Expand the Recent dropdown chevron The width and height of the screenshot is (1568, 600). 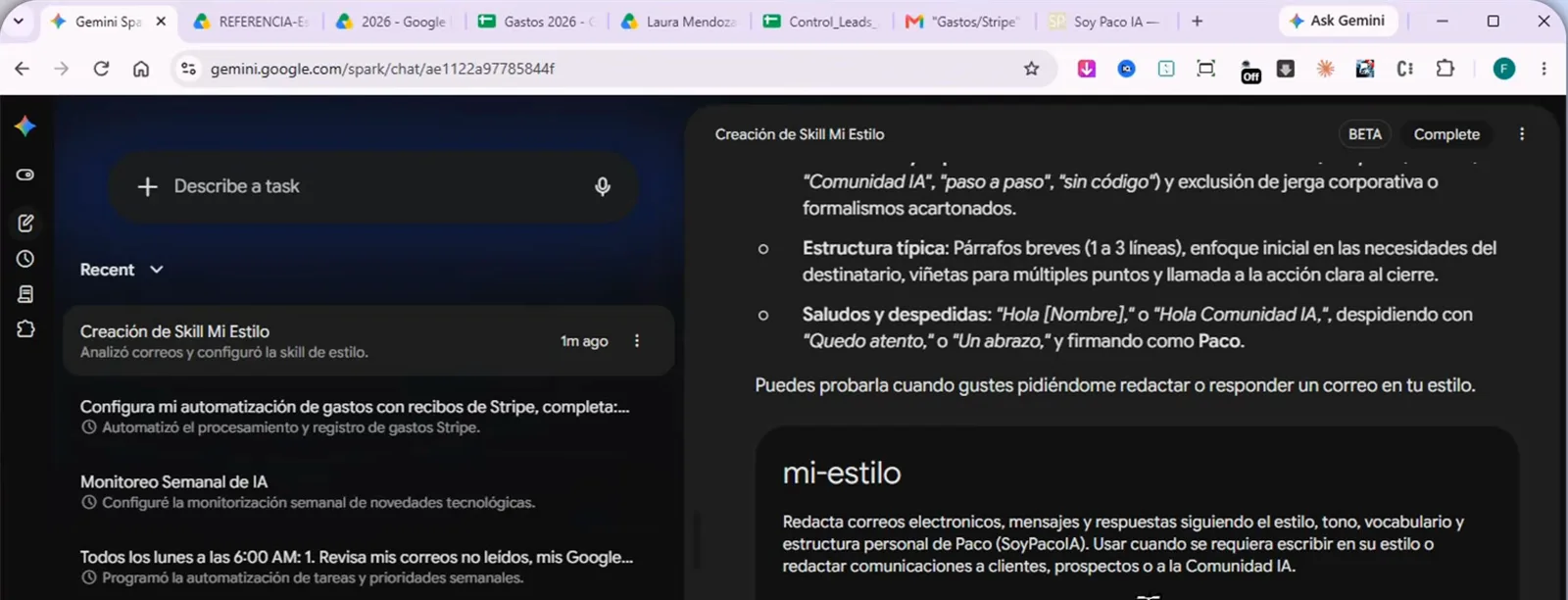pos(157,270)
